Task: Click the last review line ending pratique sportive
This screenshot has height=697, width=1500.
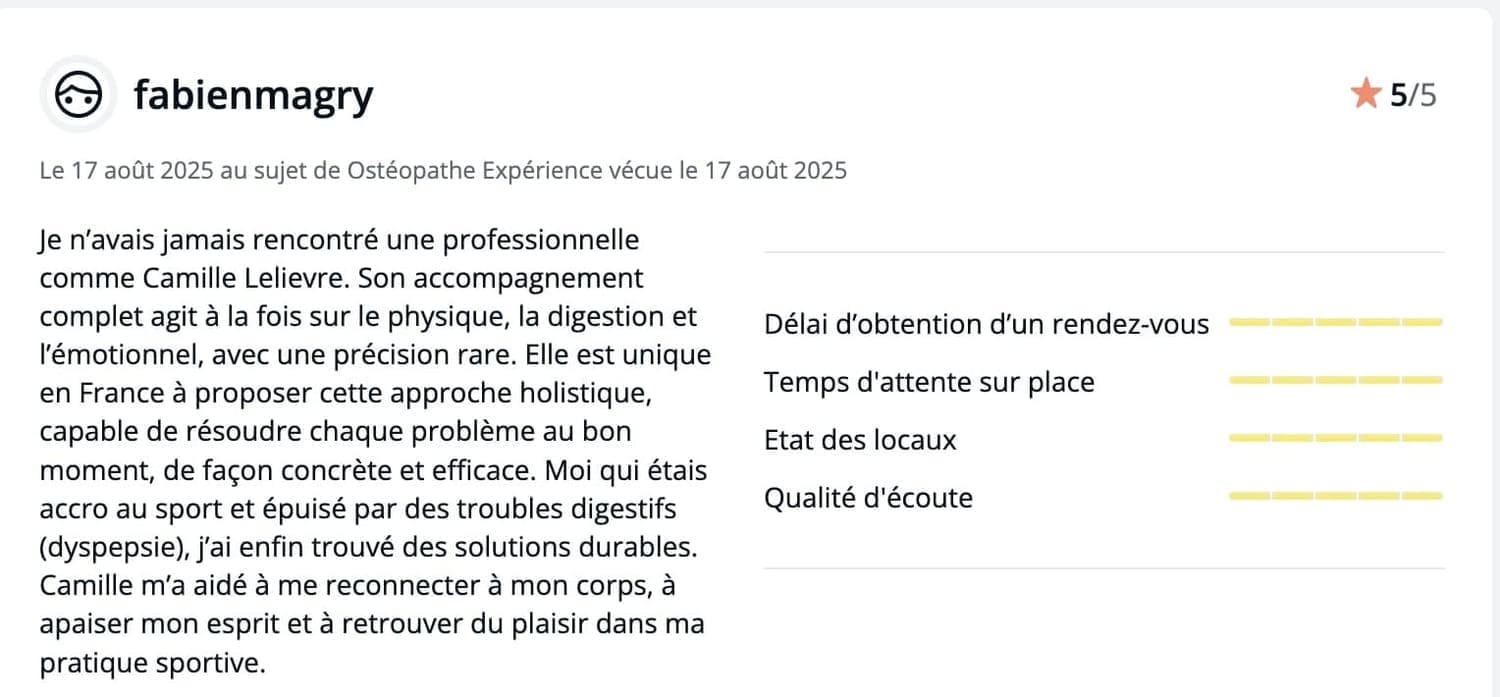Action: point(153,663)
